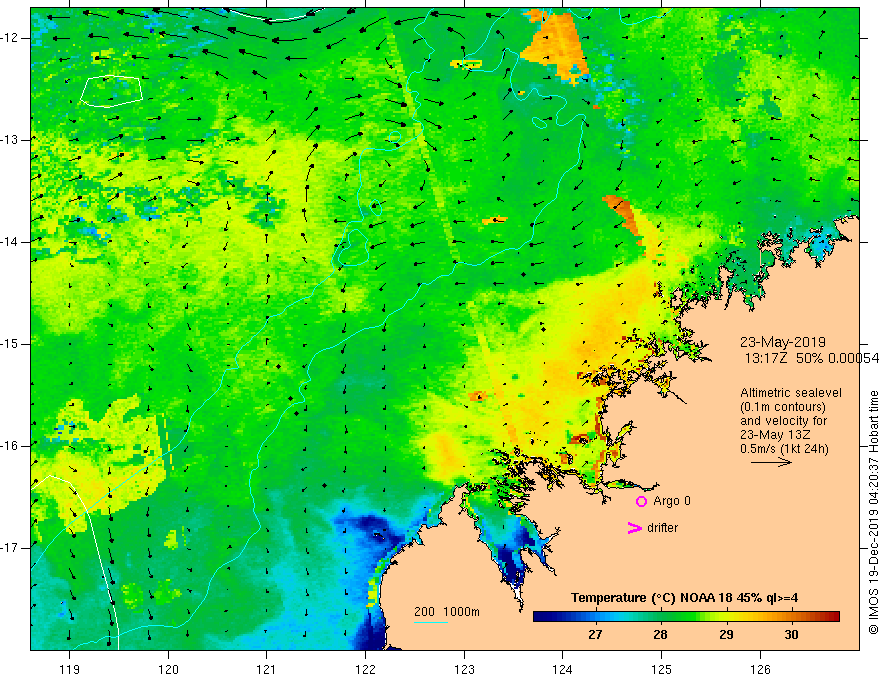Click the latitude label -17
This screenshot has width=880, height=680.
tap(10, 548)
